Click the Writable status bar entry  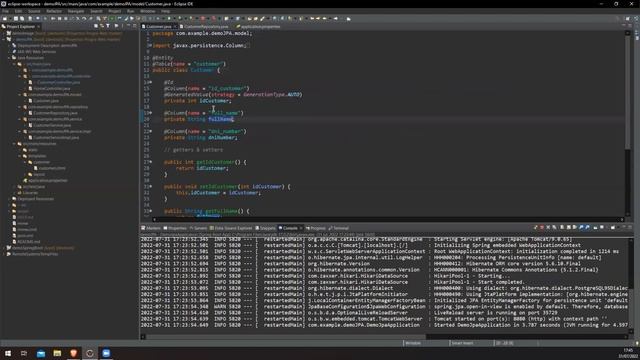click(x=413, y=343)
